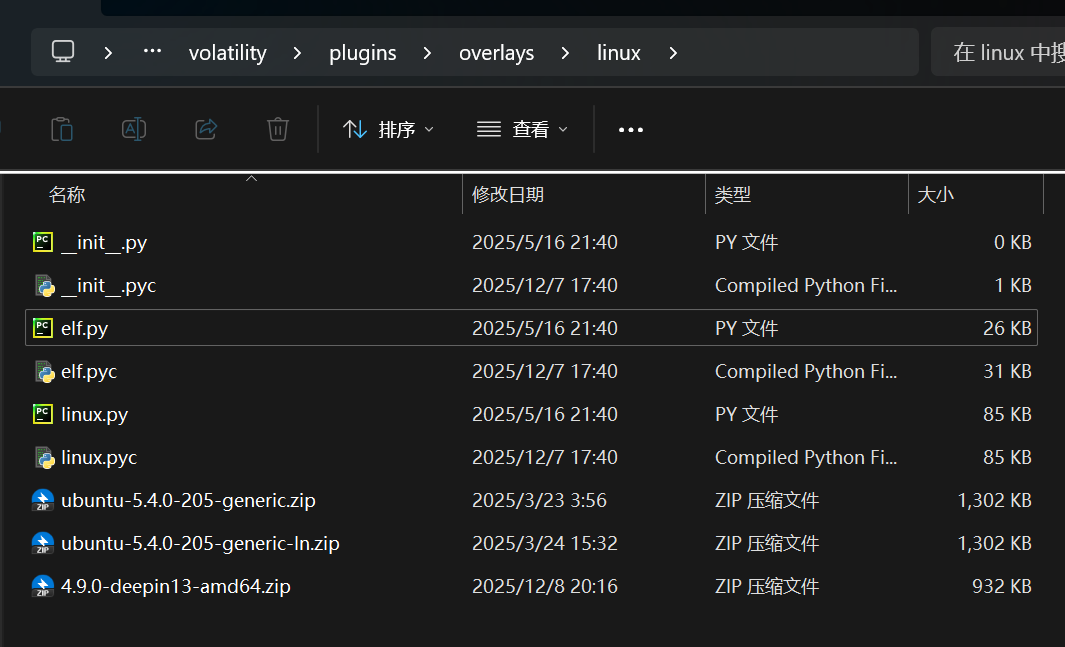1065x647 pixels.
Task: Click the share toolbar icon
Action: click(206, 129)
